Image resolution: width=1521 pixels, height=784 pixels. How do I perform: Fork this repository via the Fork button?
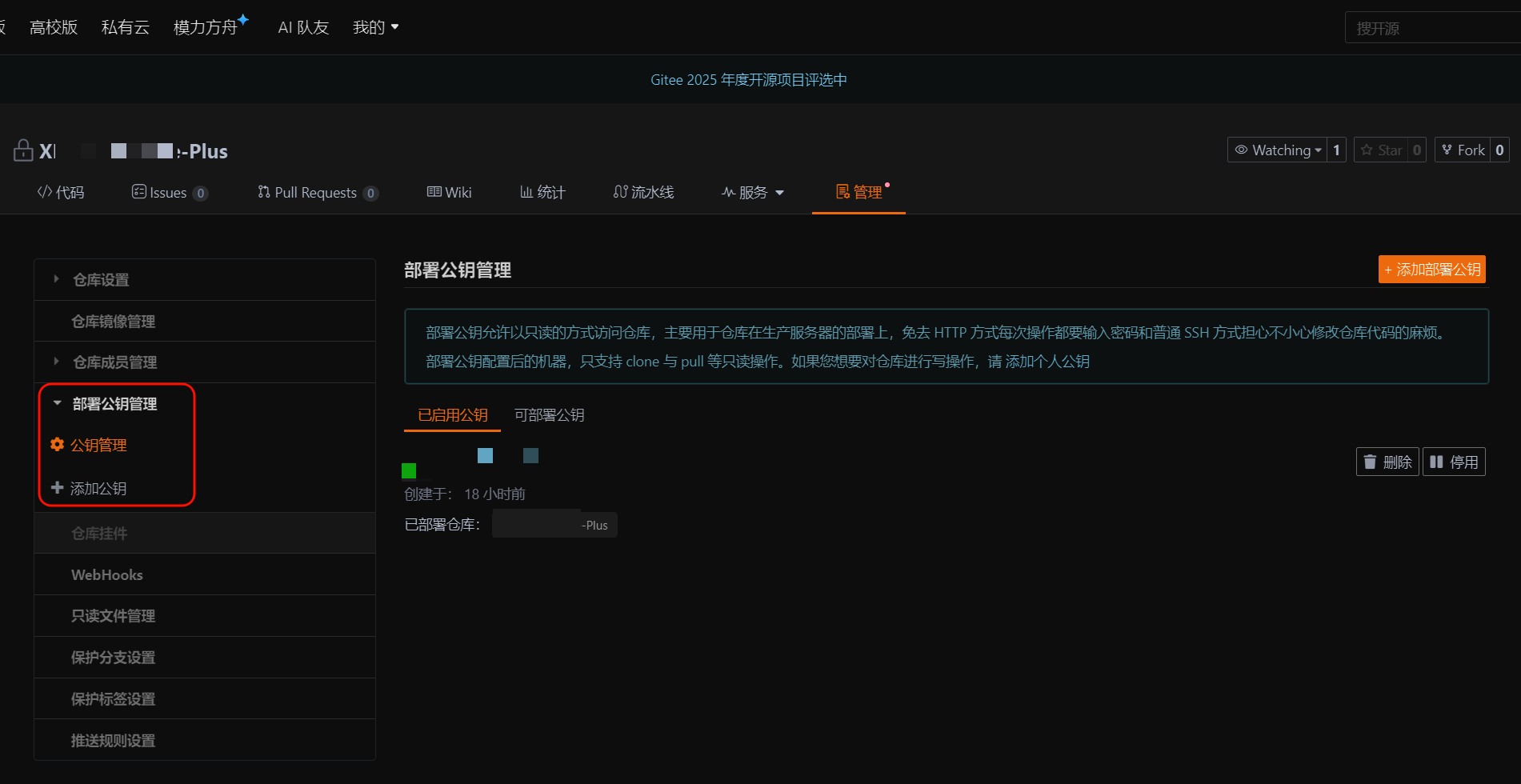point(1463,150)
